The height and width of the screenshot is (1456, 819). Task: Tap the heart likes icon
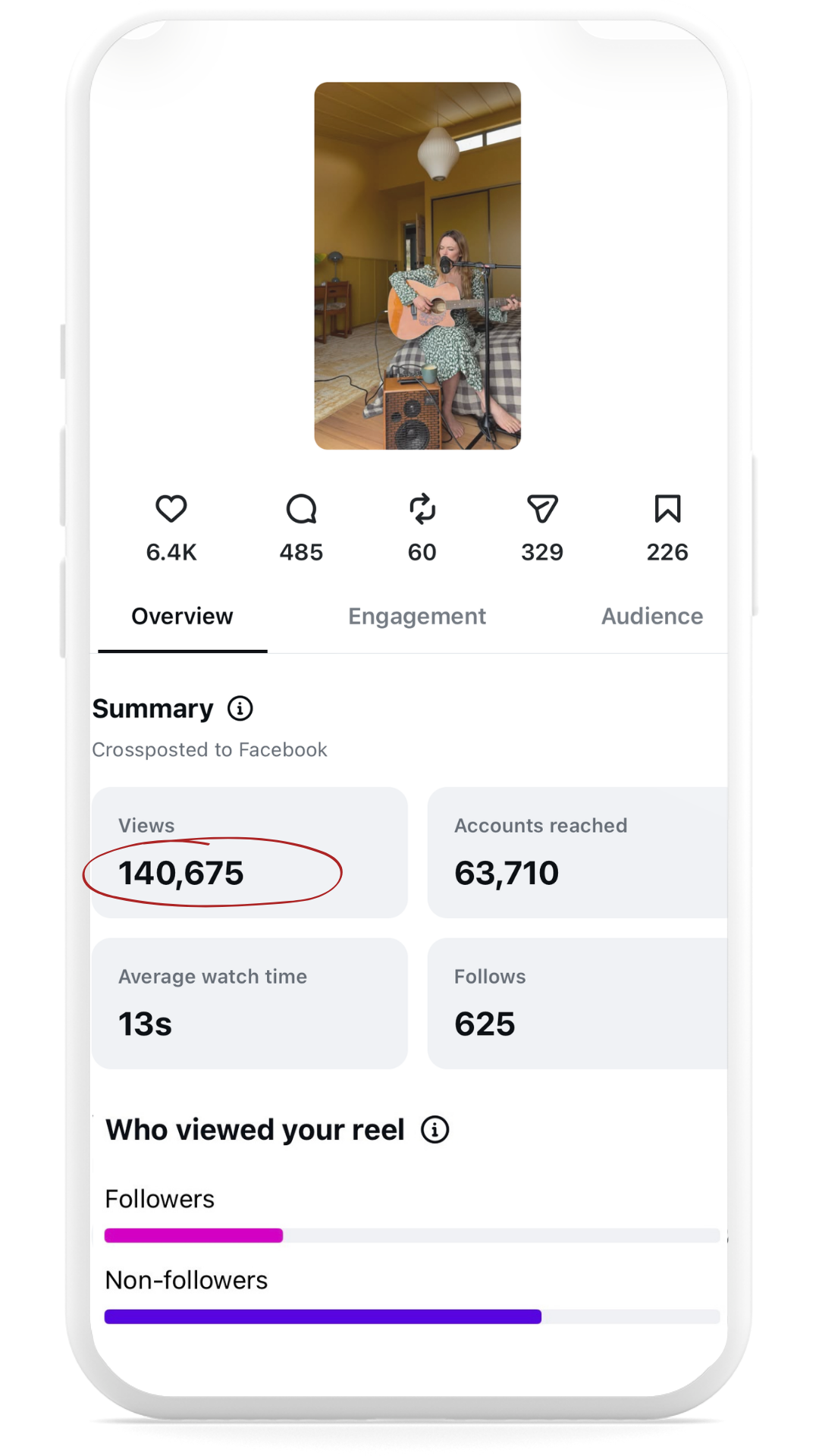pos(171,509)
